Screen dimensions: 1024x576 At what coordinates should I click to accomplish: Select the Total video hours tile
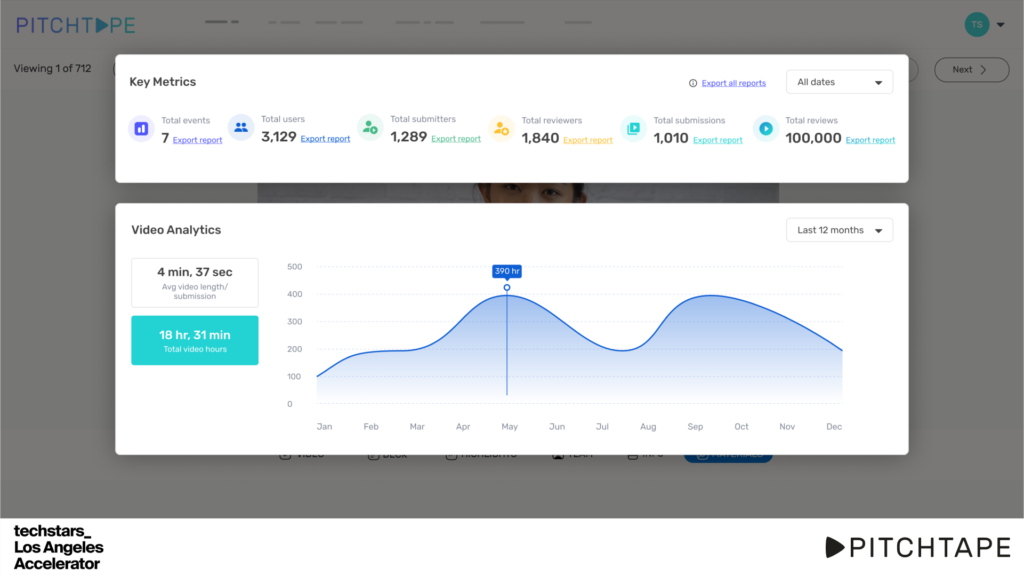tap(195, 340)
